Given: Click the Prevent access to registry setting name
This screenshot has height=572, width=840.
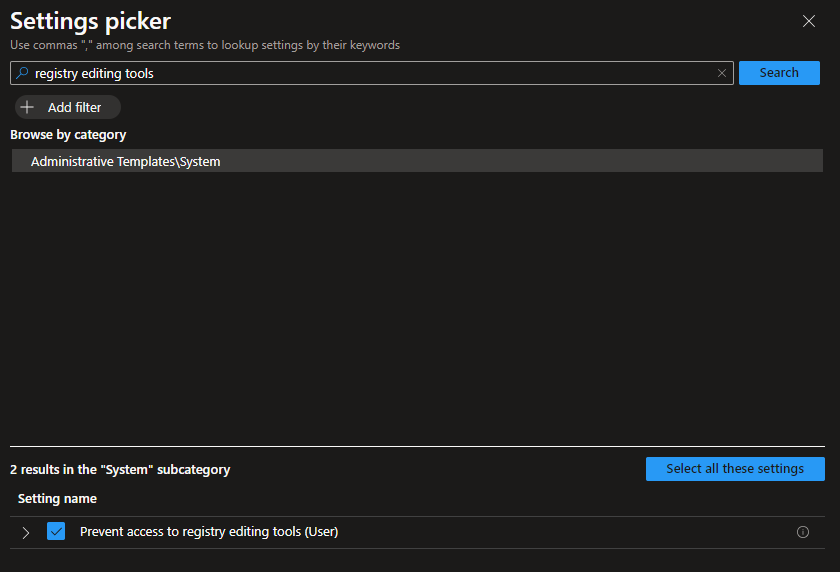Looking at the screenshot, I should click(209, 532).
